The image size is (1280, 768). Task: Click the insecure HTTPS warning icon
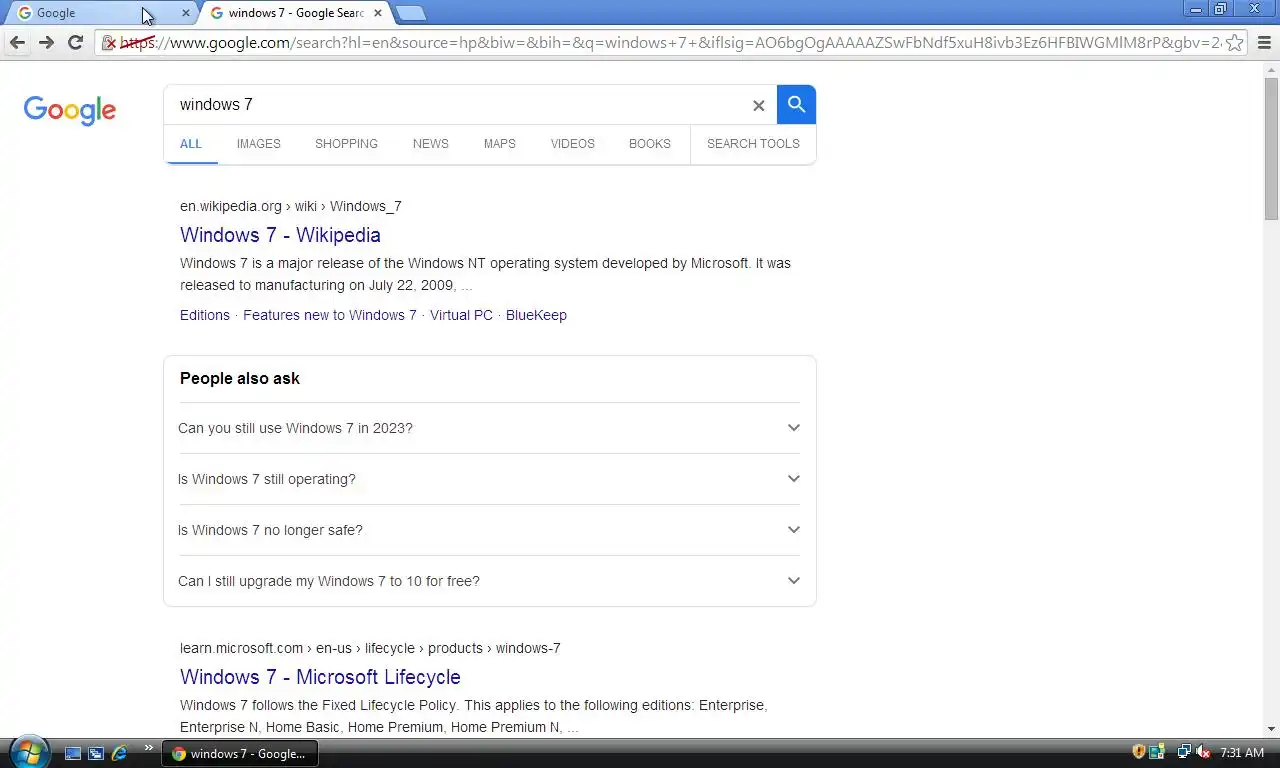pos(110,43)
